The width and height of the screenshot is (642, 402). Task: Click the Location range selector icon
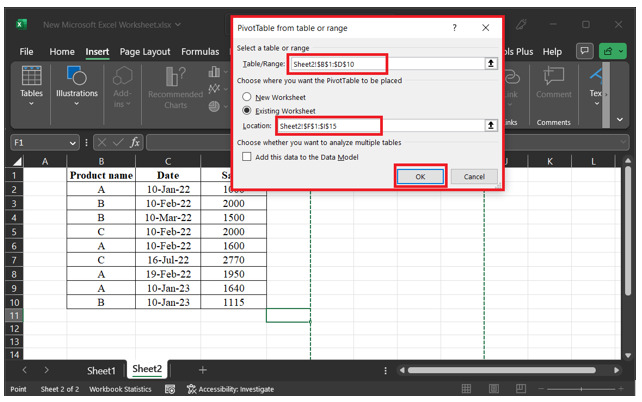[491, 125]
